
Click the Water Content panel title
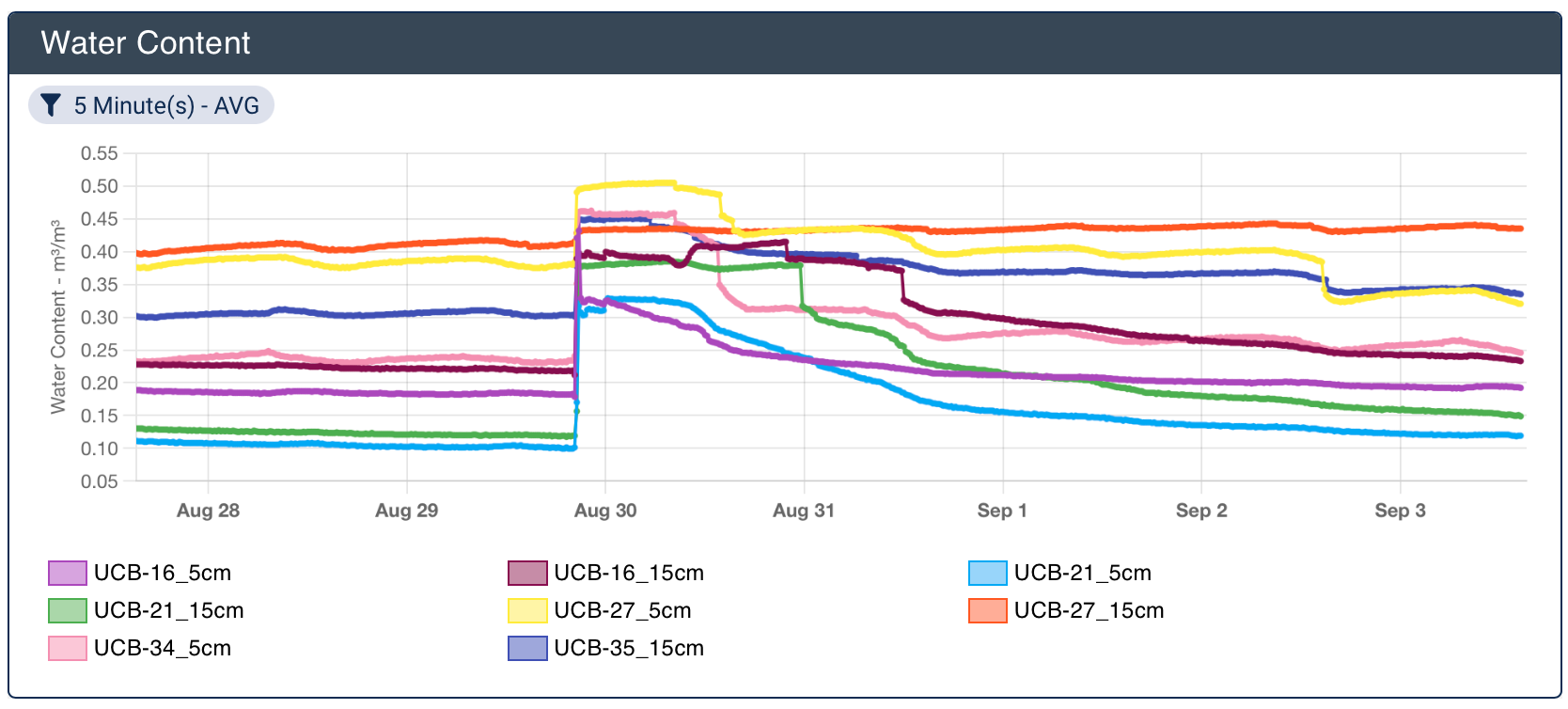click(x=146, y=43)
